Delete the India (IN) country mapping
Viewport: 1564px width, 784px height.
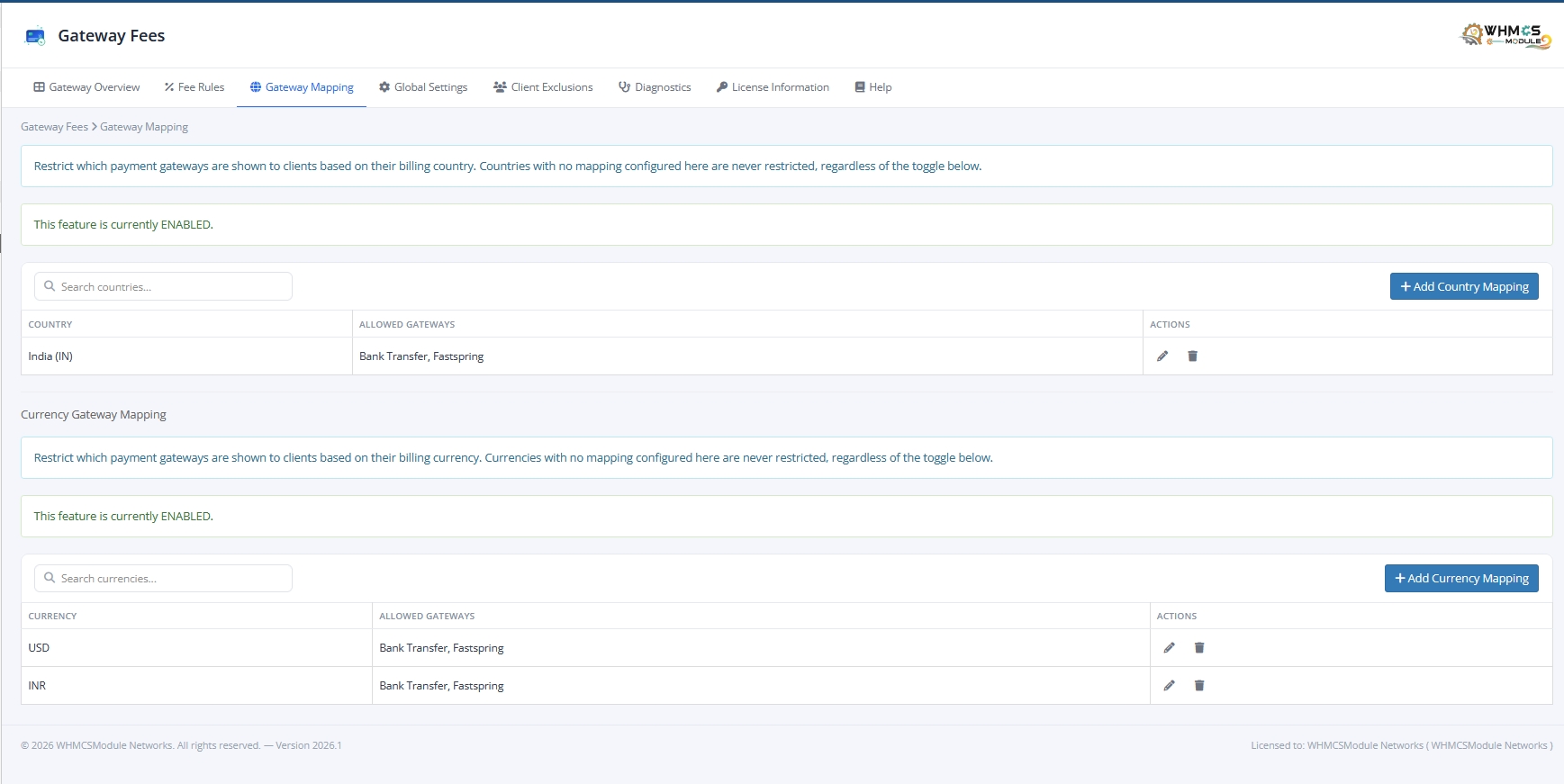(x=1192, y=356)
